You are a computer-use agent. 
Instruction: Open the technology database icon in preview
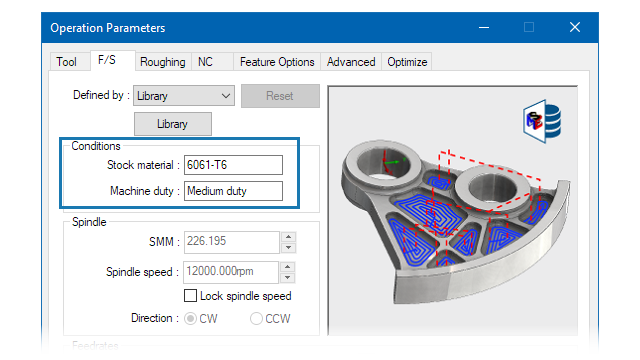tap(542, 121)
